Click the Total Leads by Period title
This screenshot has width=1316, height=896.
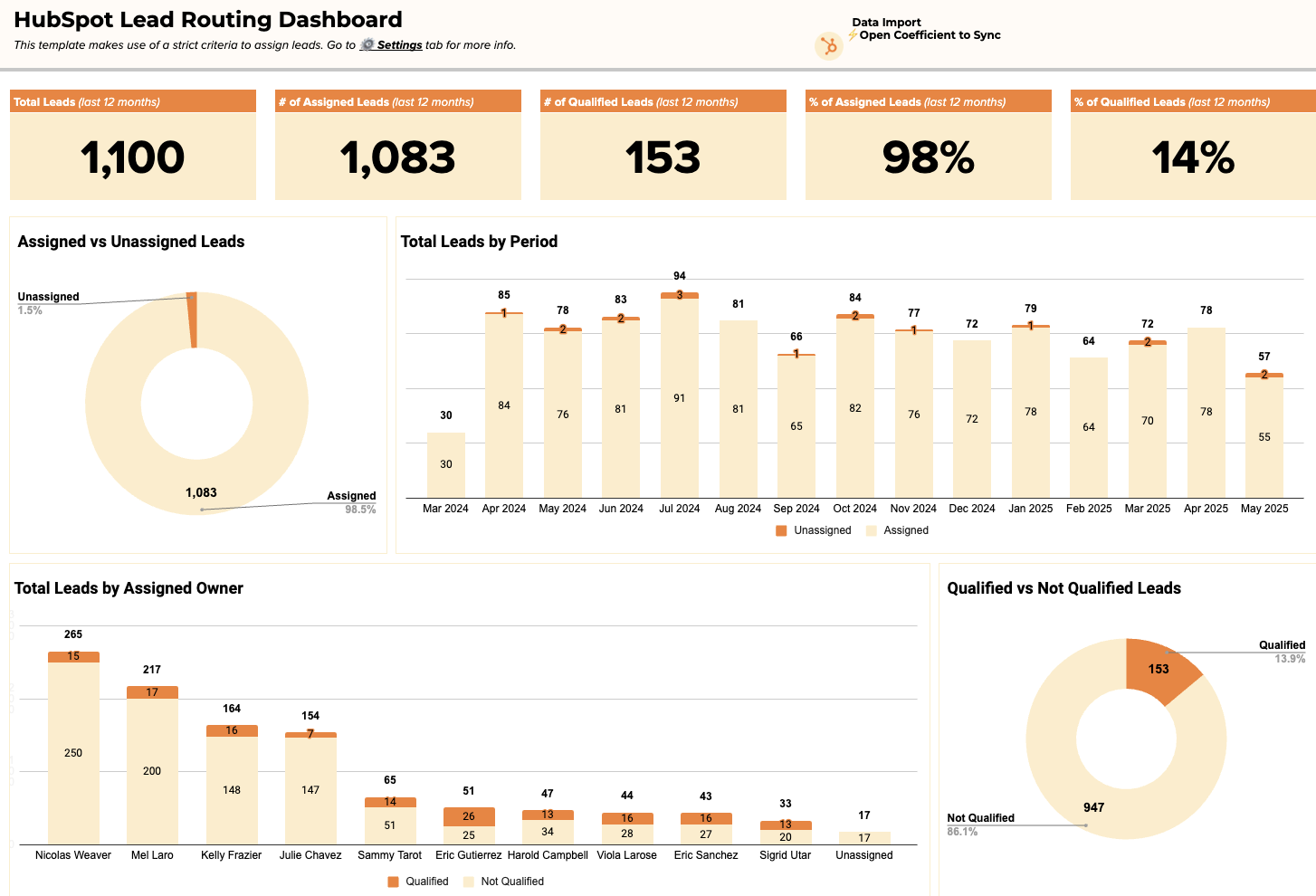click(479, 242)
